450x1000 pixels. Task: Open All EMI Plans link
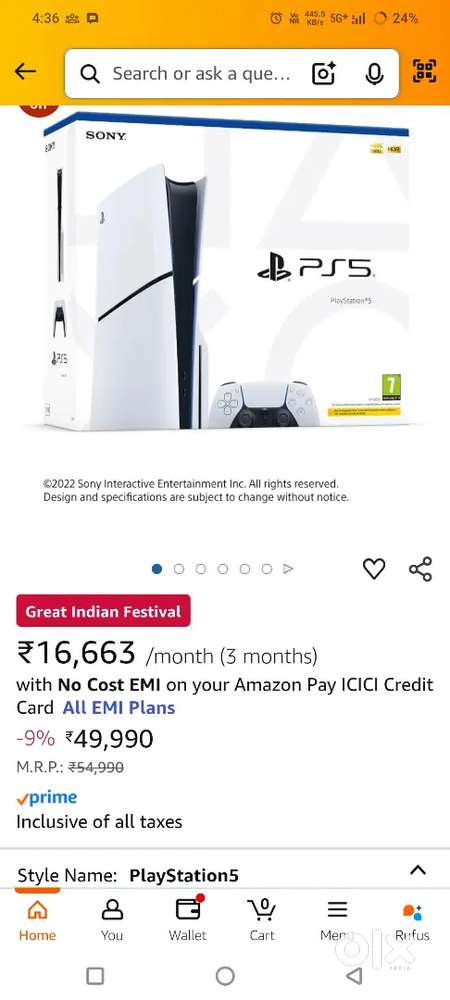pyautogui.click(x=119, y=707)
